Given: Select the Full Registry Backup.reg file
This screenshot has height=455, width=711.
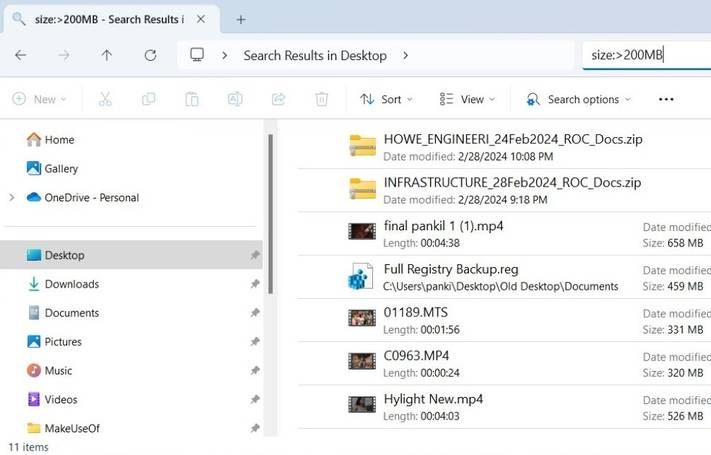Looking at the screenshot, I should [450, 270].
